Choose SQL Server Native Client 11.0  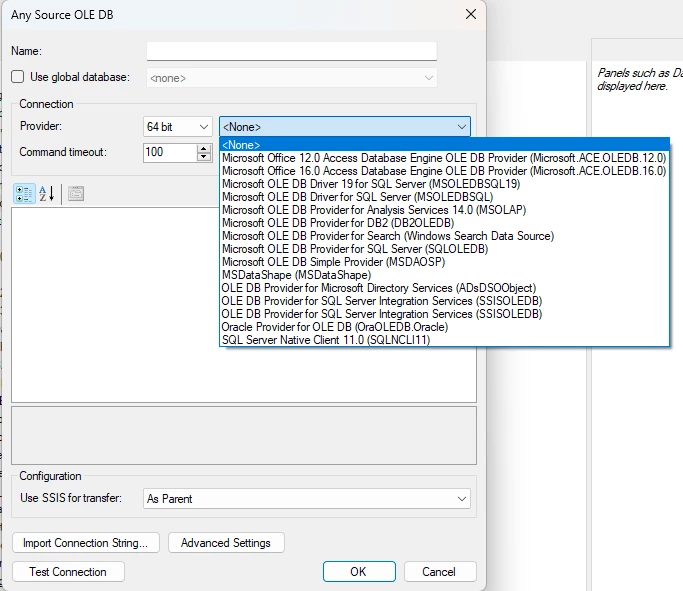tap(444, 340)
